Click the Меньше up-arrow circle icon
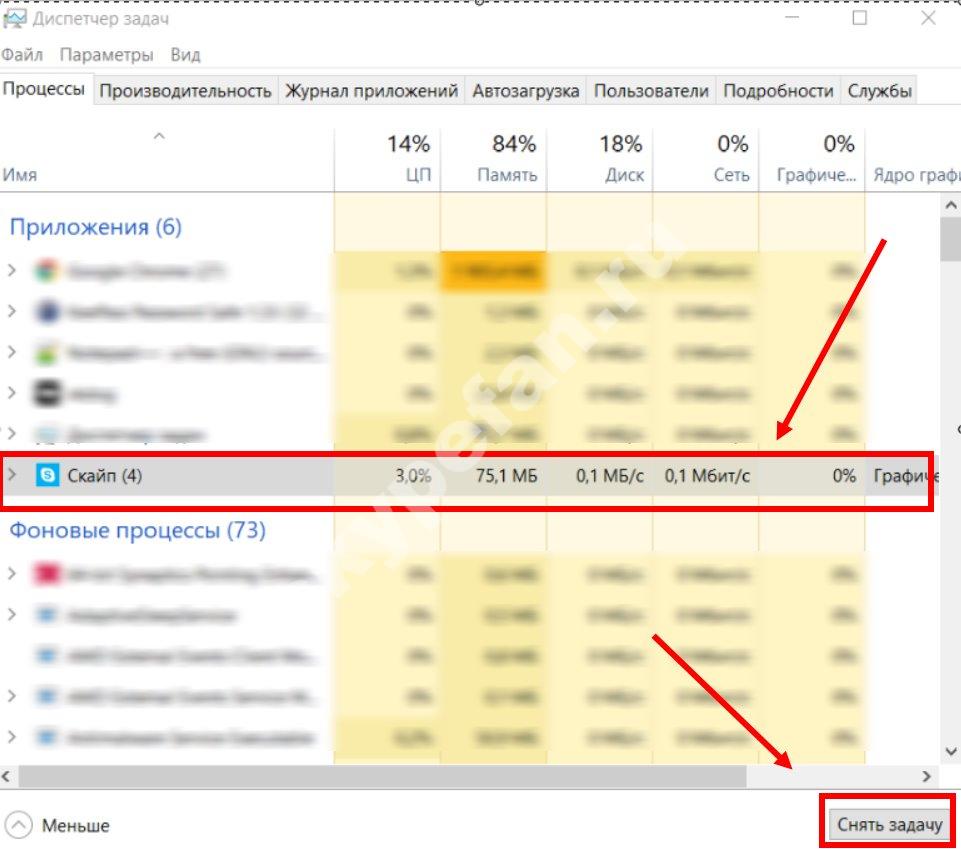 [x=18, y=825]
